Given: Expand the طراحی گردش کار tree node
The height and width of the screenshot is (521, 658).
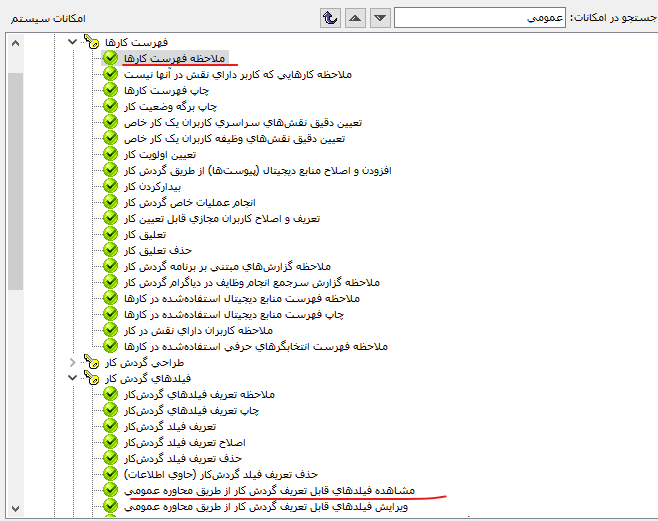Looking at the screenshot, I should 72,362.
